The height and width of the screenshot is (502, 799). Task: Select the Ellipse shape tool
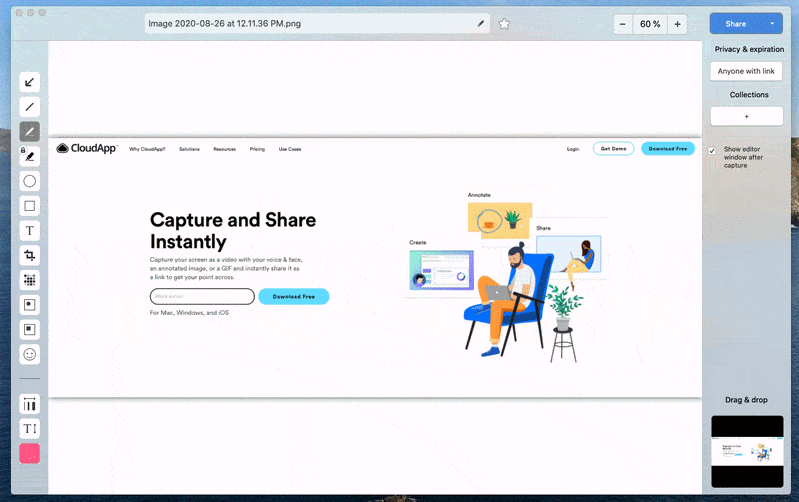click(x=30, y=181)
